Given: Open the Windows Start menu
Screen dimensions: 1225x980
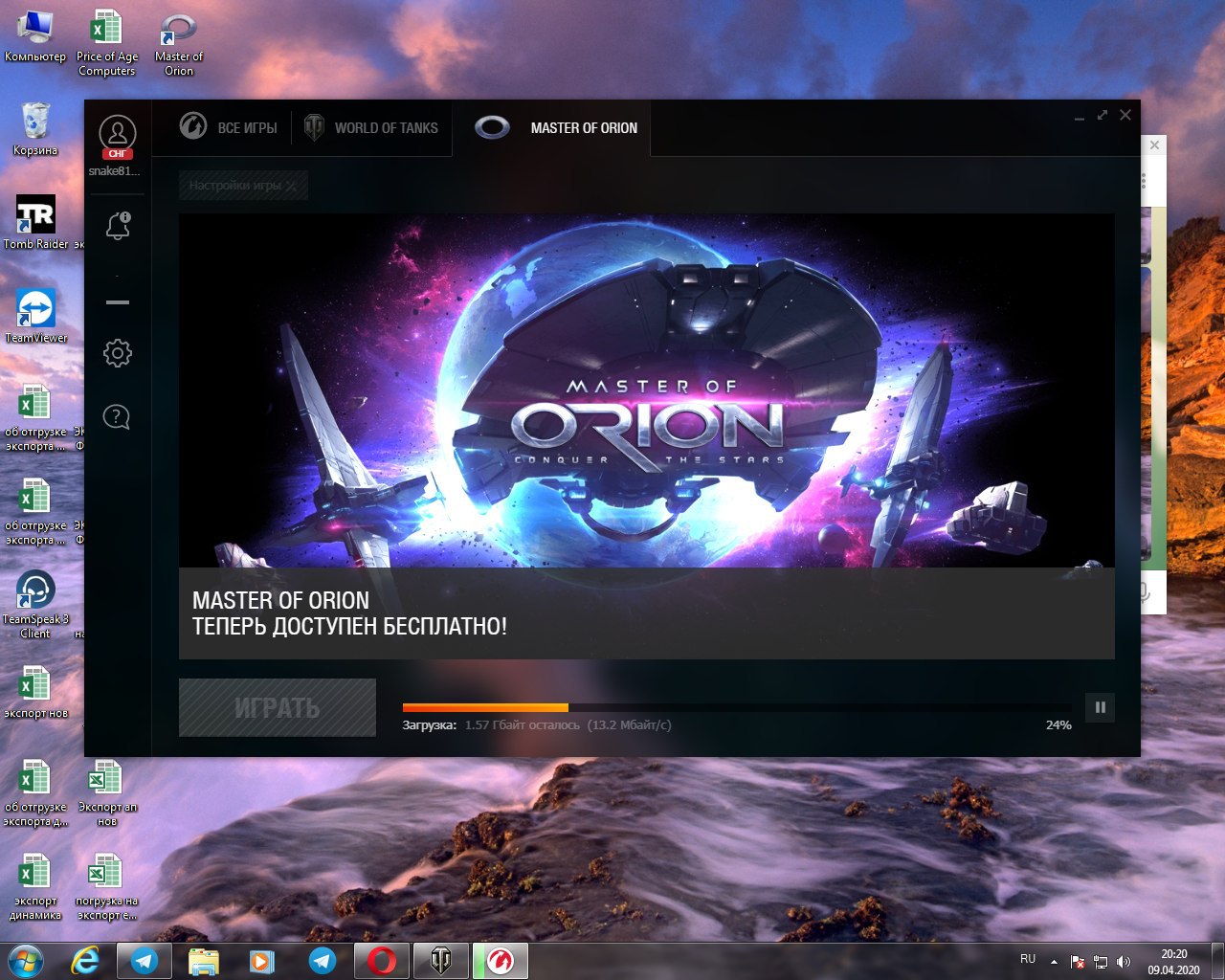Looking at the screenshot, I should (26, 961).
